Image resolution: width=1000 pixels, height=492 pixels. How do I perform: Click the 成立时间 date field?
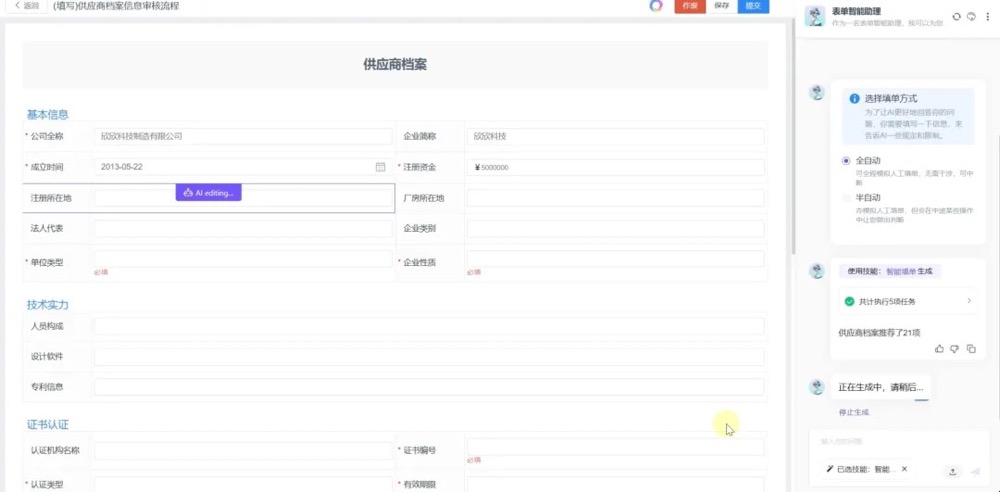coord(243,167)
